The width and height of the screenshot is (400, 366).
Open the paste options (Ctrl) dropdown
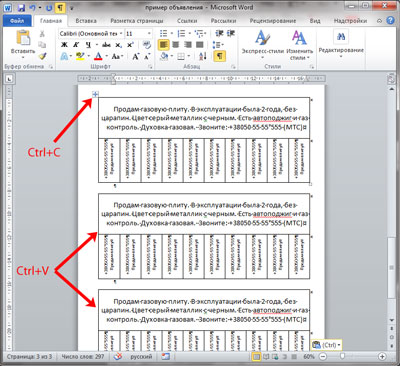coord(327,345)
